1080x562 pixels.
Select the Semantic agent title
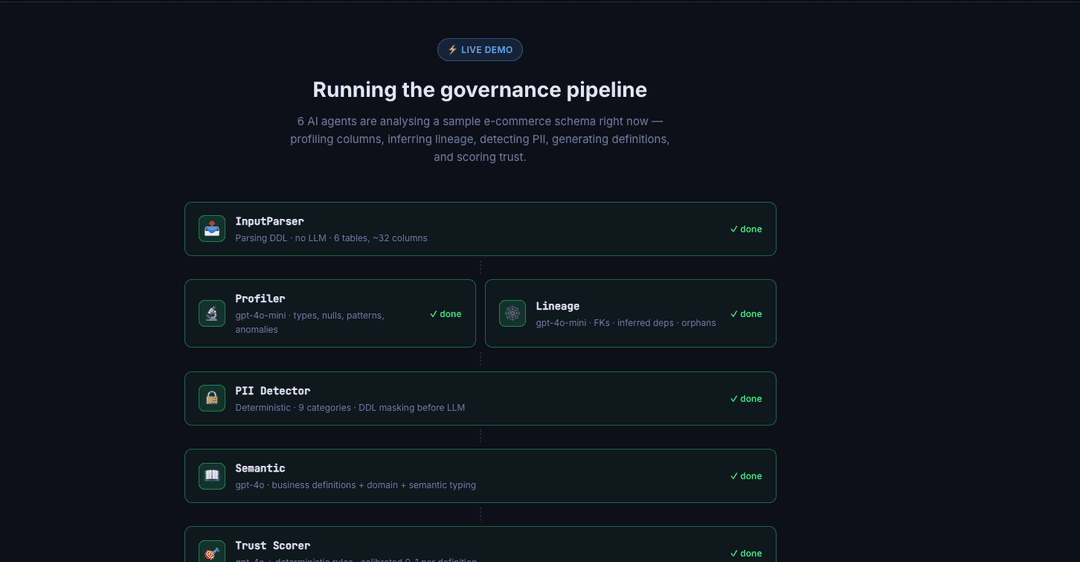tap(260, 468)
